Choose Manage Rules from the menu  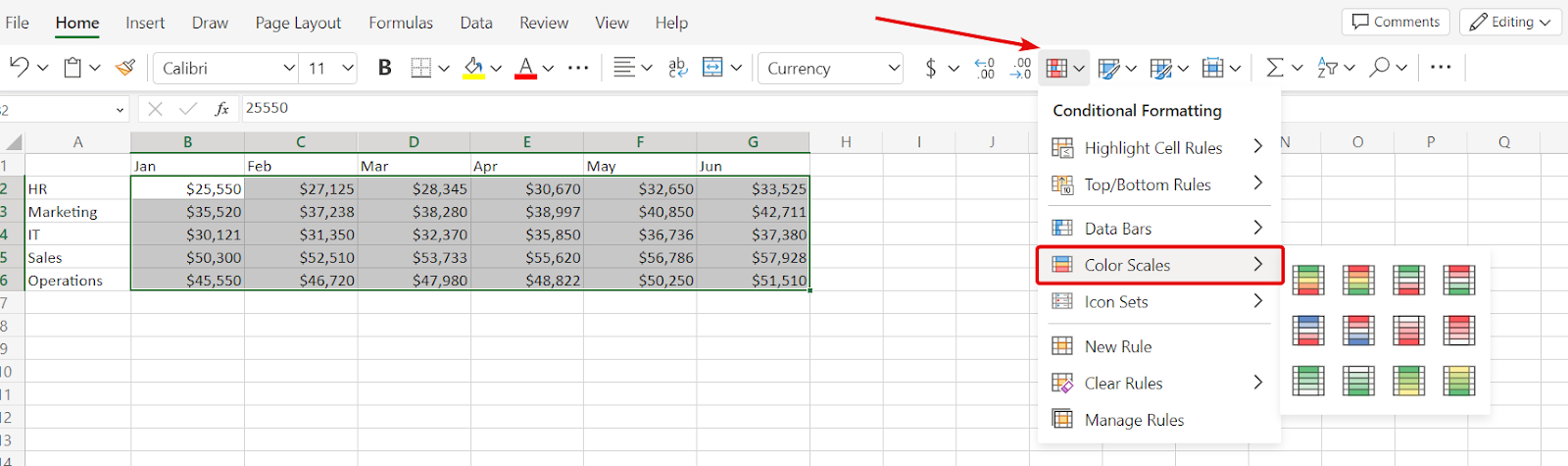tap(1134, 420)
